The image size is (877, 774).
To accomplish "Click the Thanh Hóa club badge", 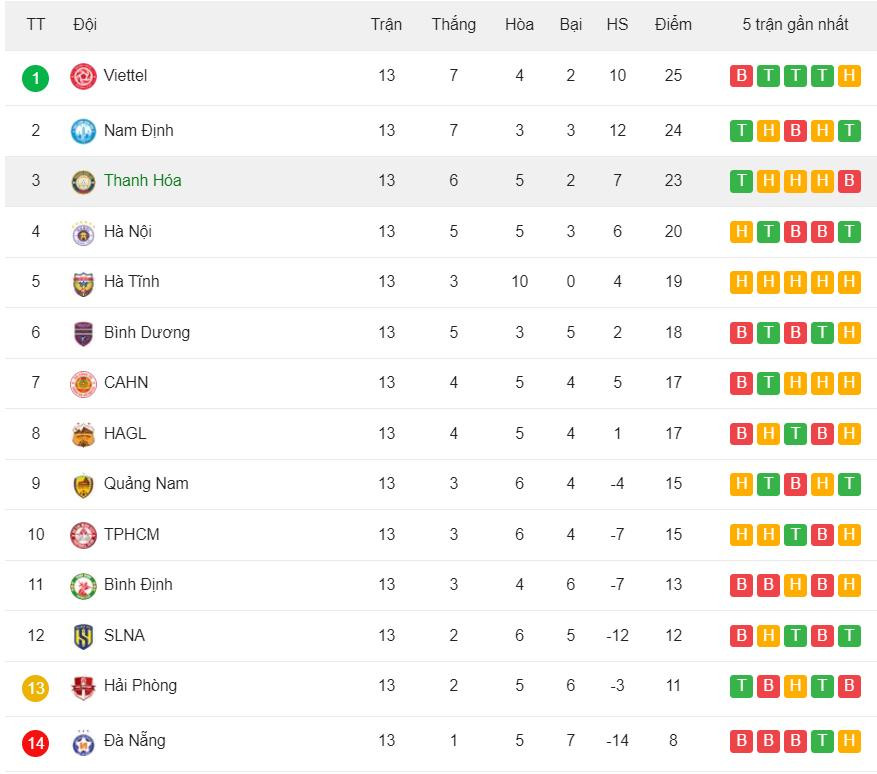I will coord(83,181).
